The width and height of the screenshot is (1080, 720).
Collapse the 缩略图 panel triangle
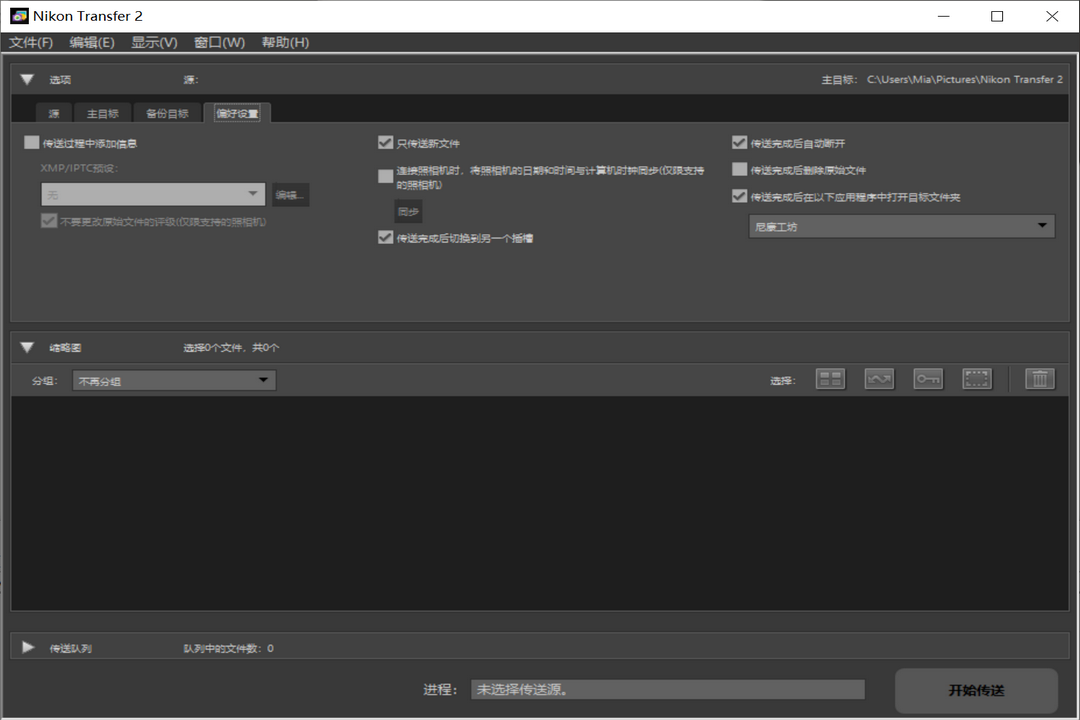pos(27,348)
